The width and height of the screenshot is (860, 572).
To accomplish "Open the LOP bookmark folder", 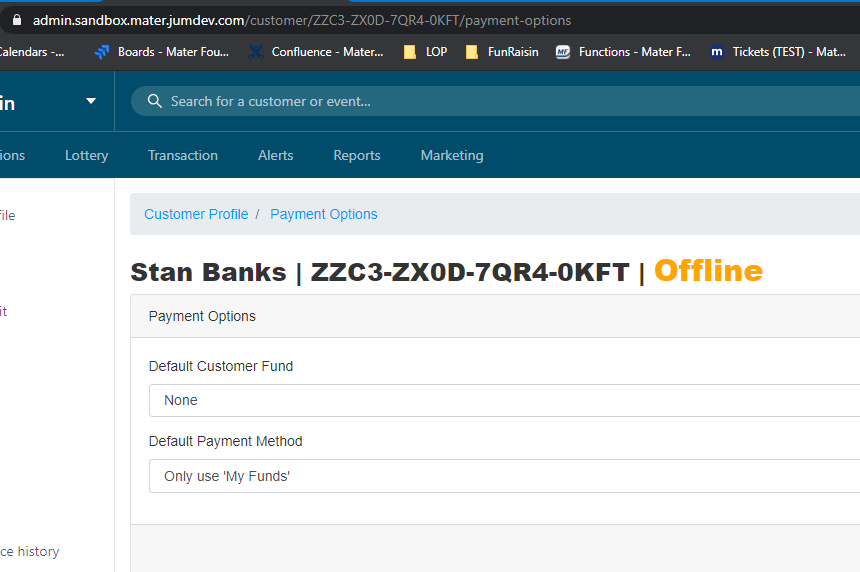I will 425,52.
